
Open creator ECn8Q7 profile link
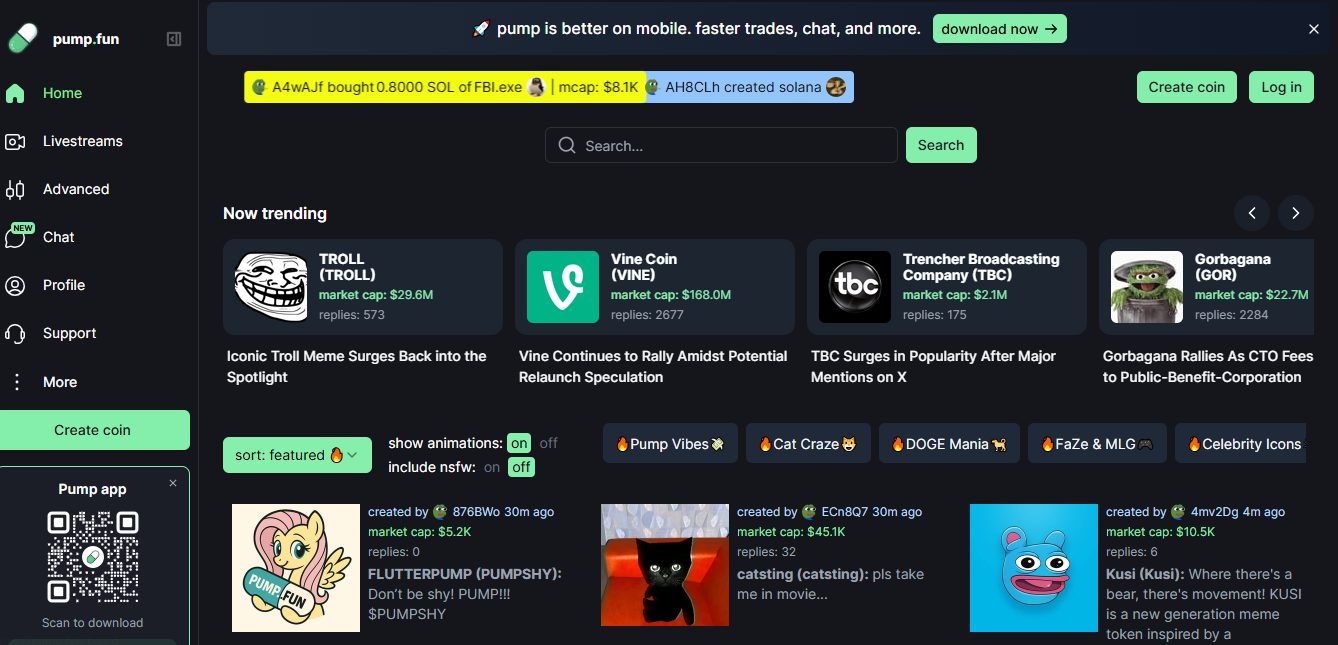pyautogui.click(x=845, y=512)
